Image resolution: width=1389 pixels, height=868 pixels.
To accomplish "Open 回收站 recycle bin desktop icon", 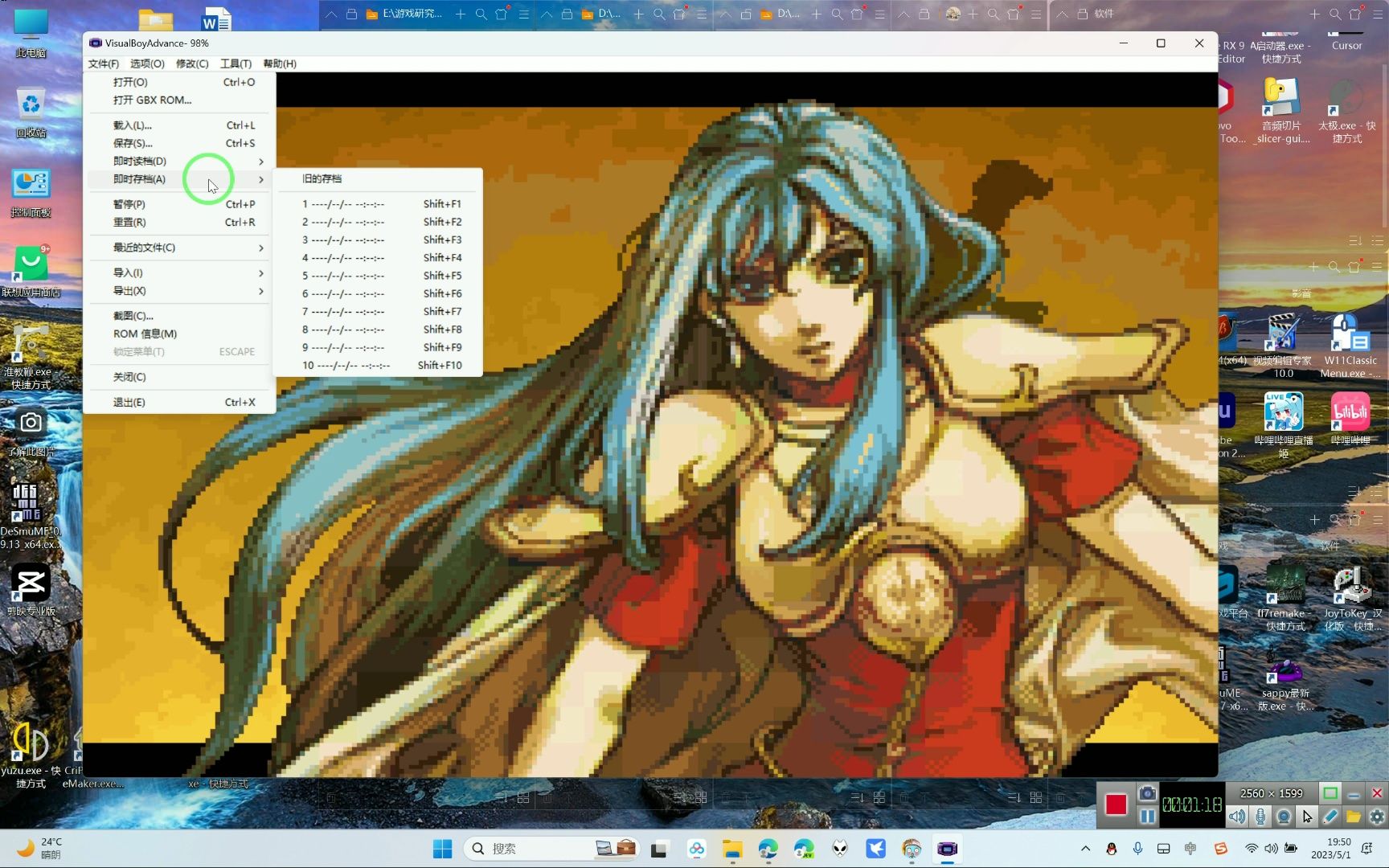I will pyautogui.click(x=31, y=113).
